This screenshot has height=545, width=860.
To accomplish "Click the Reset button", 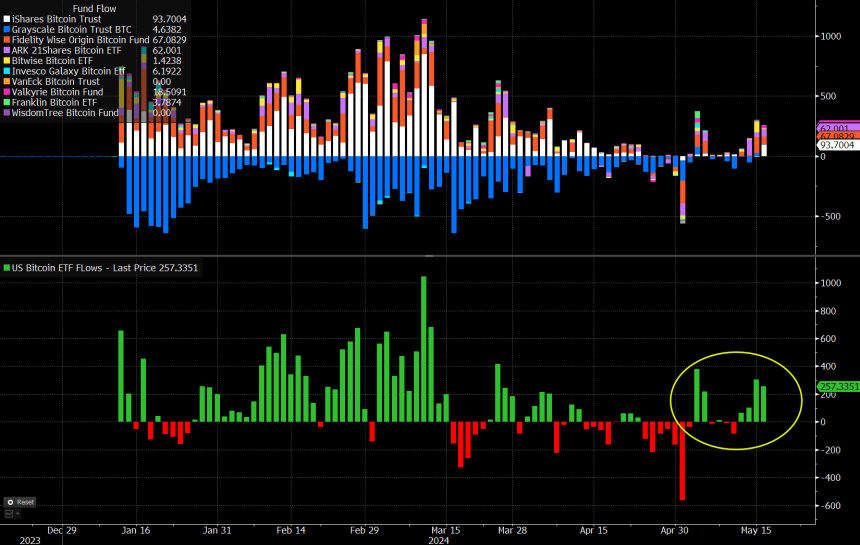I will click(x=20, y=502).
